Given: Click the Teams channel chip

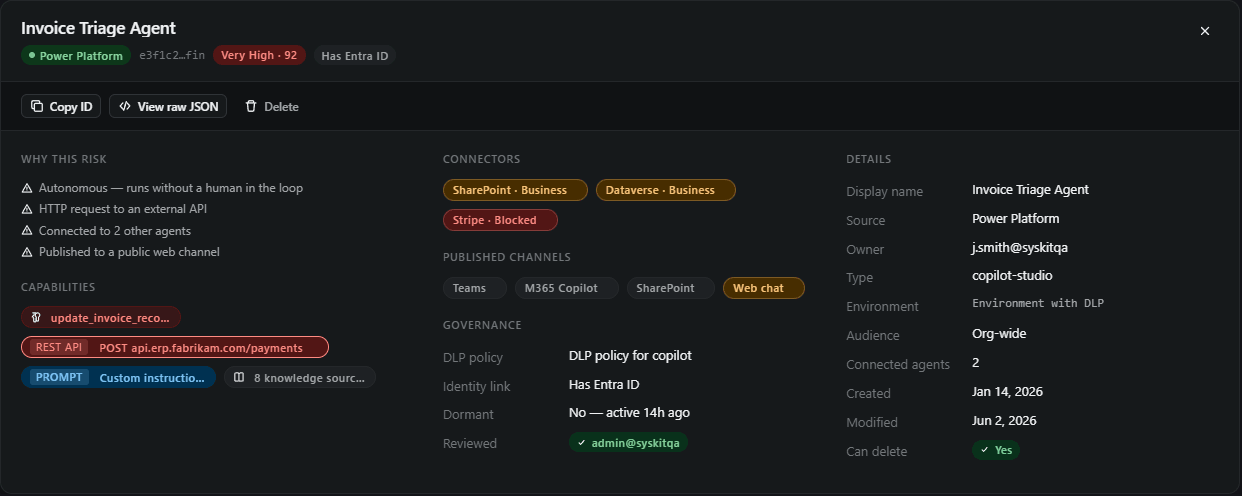Looking at the screenshot, I should [475, 288].
